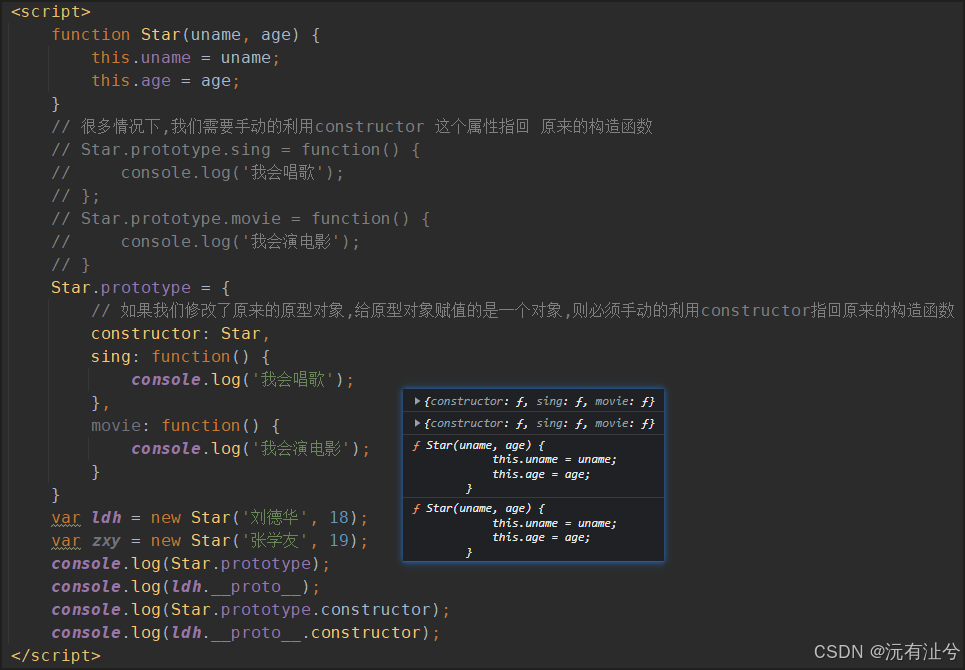The image size is (965, 670).
Task: Click the commented line 'Star.prototype.movie = function()'
Action: pos(241,218)
